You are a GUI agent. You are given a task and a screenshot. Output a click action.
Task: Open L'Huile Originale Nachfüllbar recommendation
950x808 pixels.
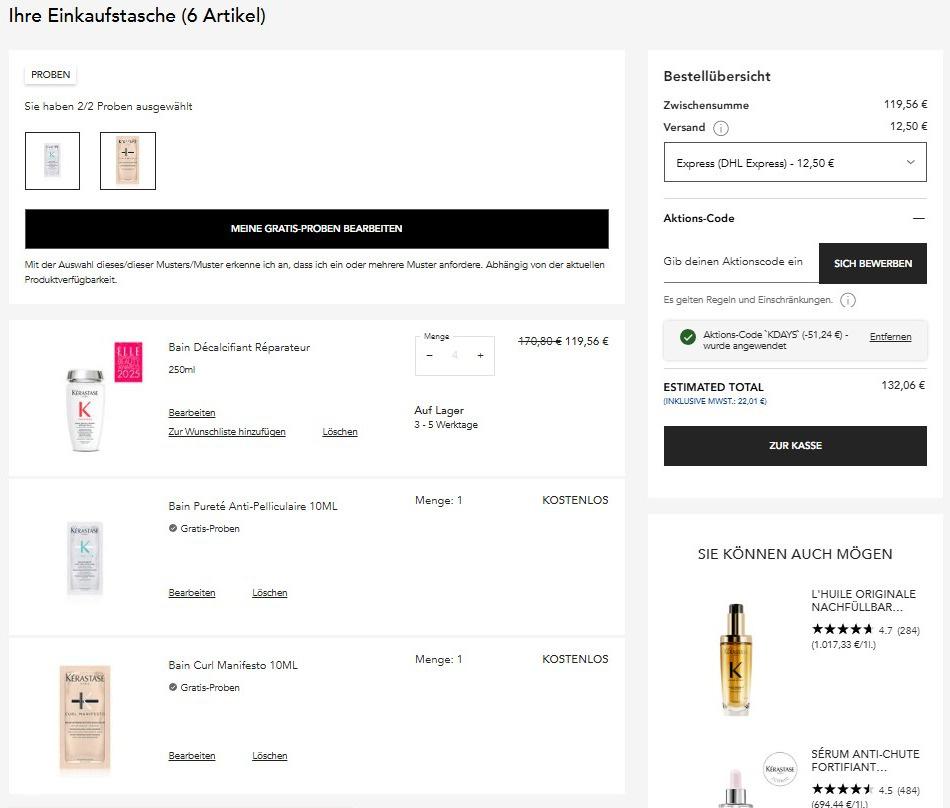(x=863, y=600)
